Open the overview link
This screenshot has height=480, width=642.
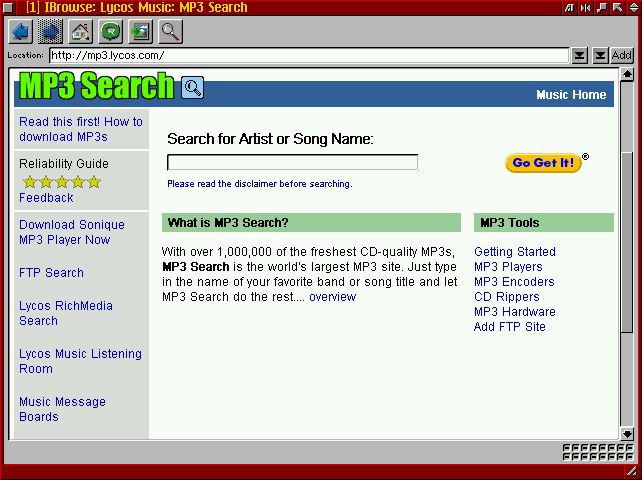point(332,297)
